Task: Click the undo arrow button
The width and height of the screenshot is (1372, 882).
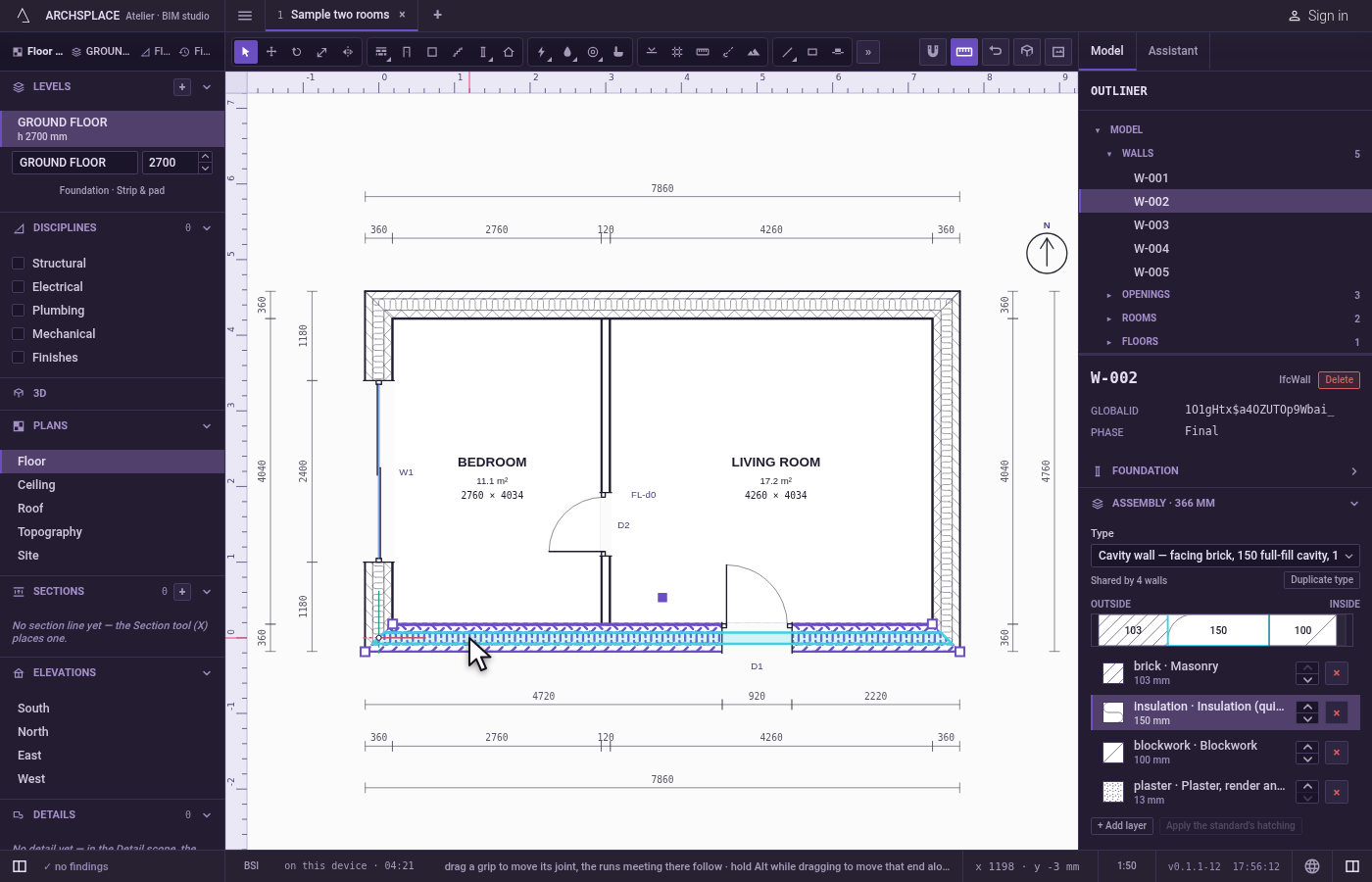Action: [996, 51]
